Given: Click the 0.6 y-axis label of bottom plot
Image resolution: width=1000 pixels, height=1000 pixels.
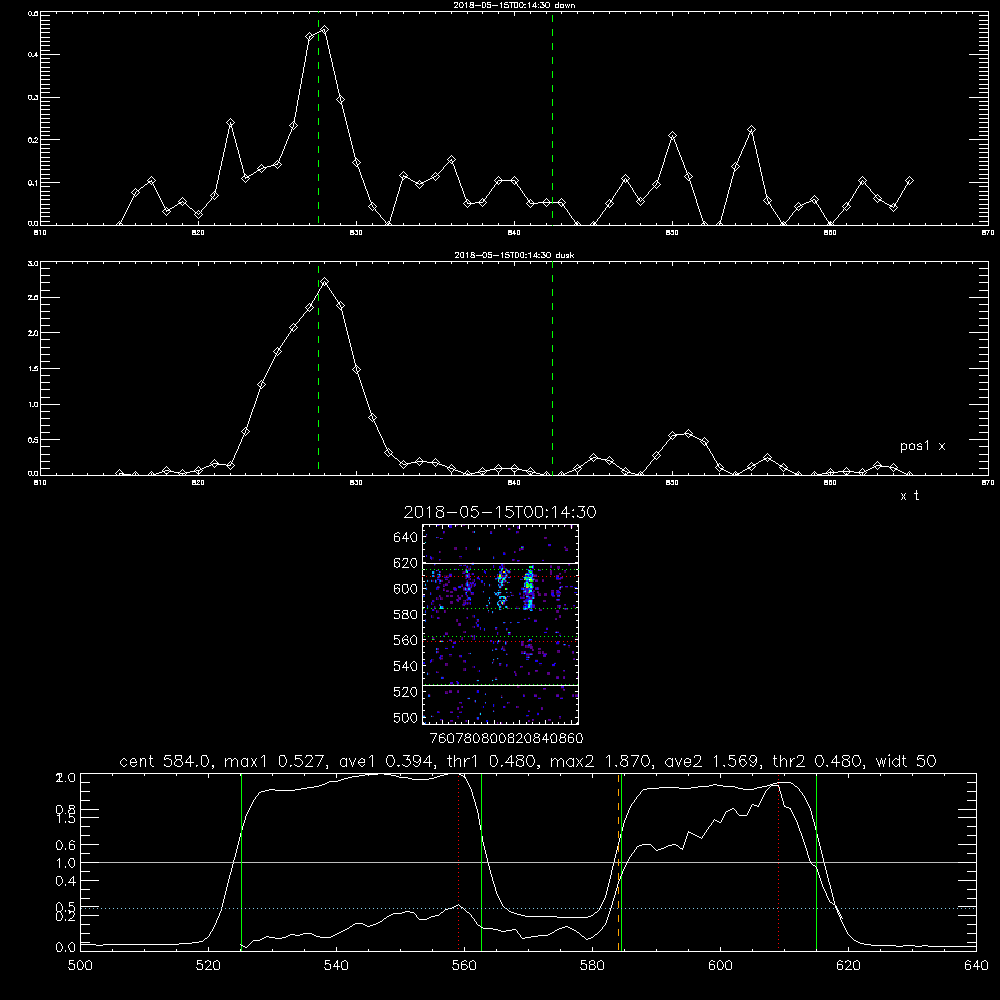Looking at the screenshot, I should pyautogui.click(x=66, y=845).
